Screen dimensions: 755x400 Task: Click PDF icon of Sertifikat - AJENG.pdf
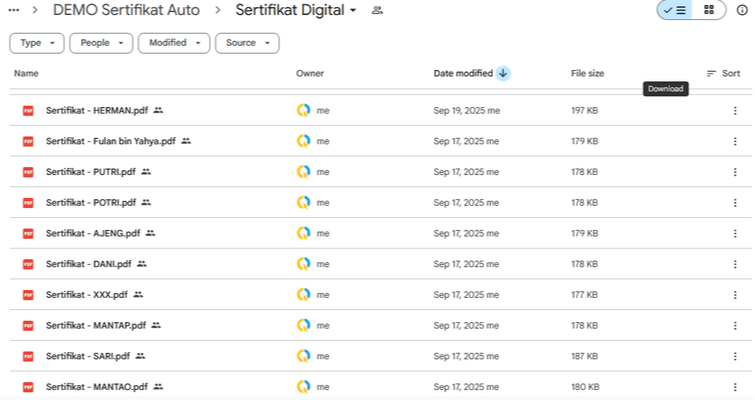click(28, 233)
